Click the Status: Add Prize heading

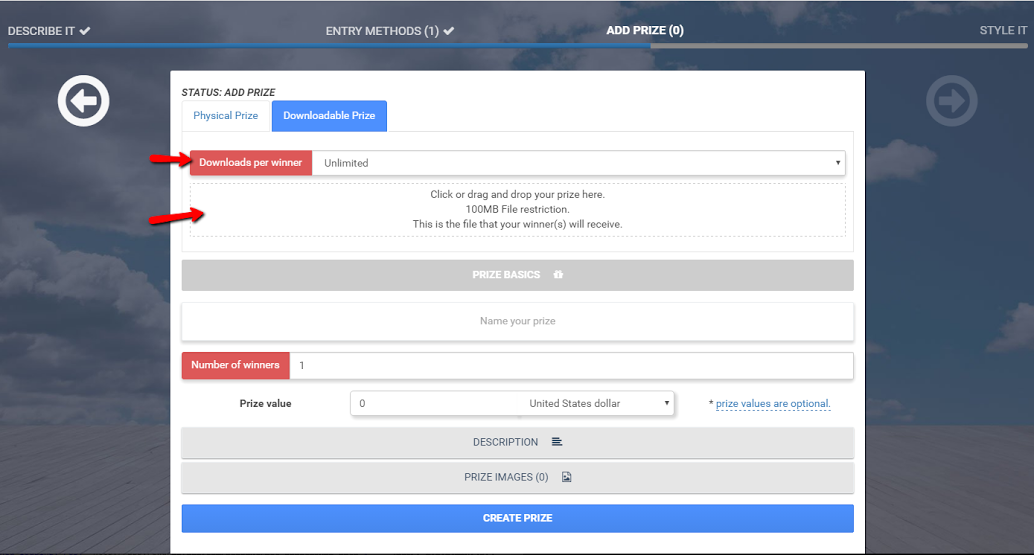228,92
